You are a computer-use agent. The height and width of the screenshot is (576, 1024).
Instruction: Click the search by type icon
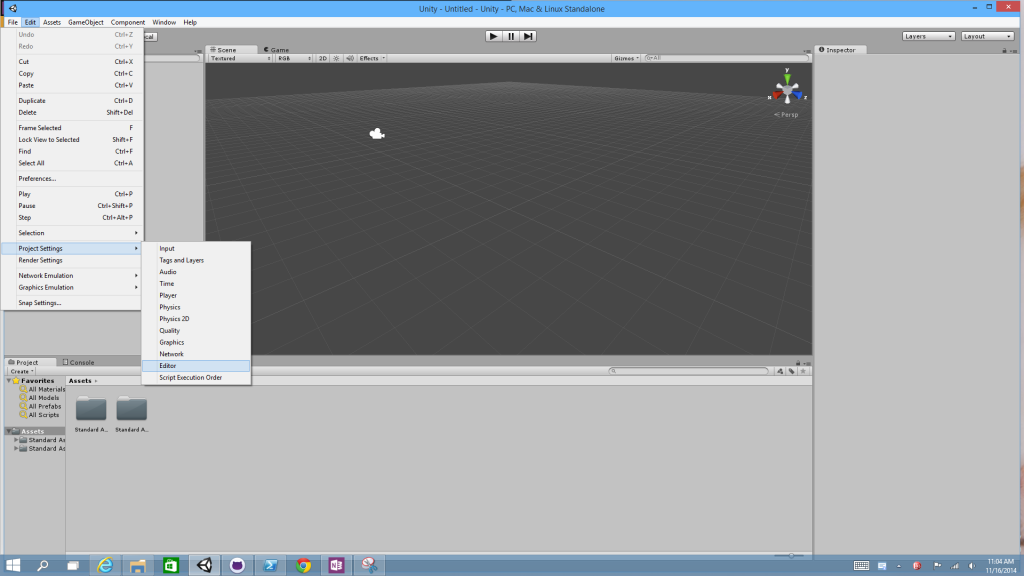point(780,371)
